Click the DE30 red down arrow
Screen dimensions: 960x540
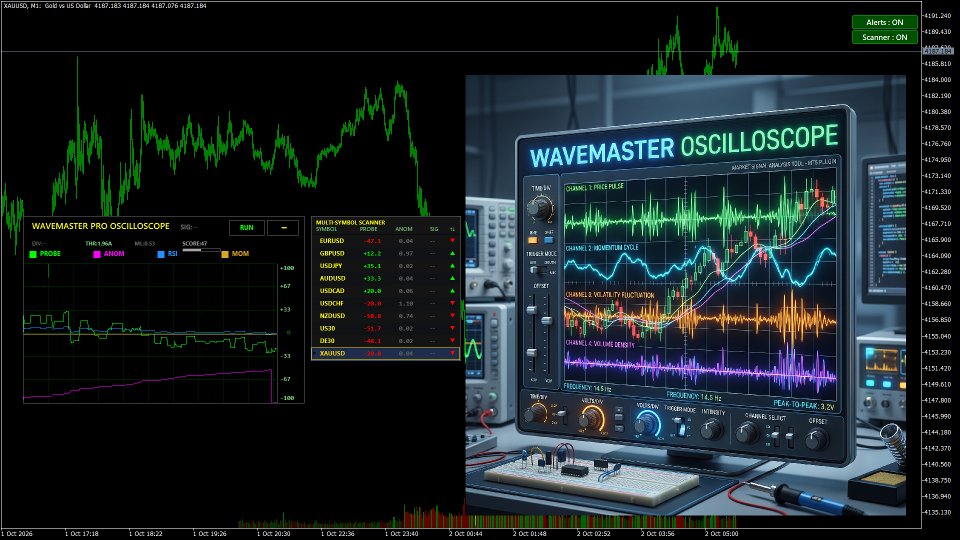pos(452,340)
